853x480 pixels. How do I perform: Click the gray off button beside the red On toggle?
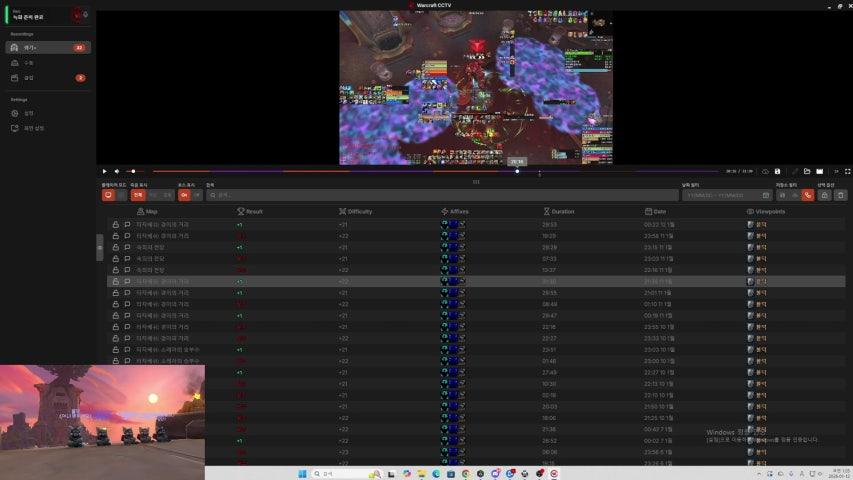pyautogui.click(x=197, y=195)
